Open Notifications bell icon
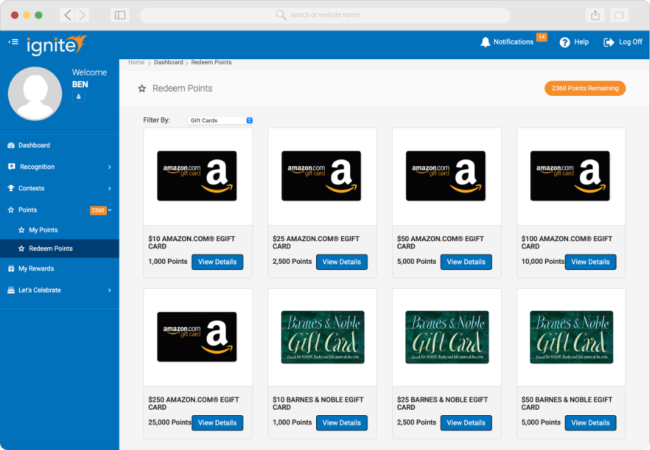The image size is (650, 450). 485,42
